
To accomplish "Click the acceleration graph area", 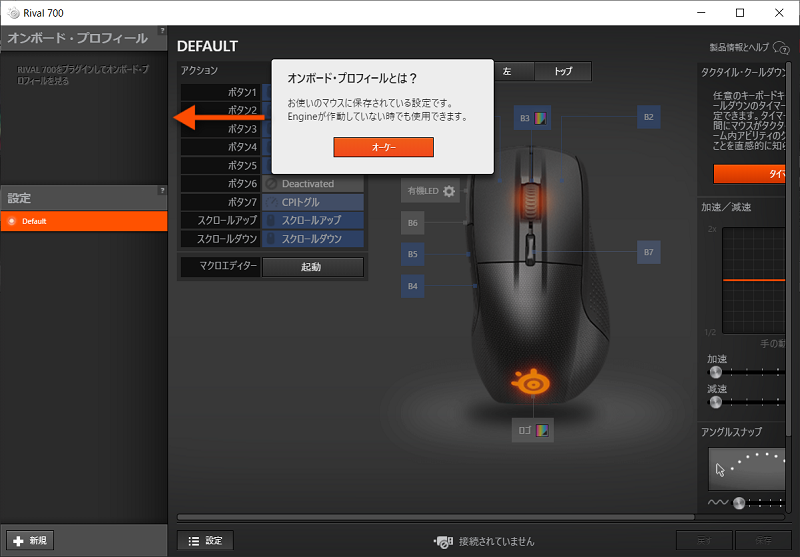I will [754, 280].
